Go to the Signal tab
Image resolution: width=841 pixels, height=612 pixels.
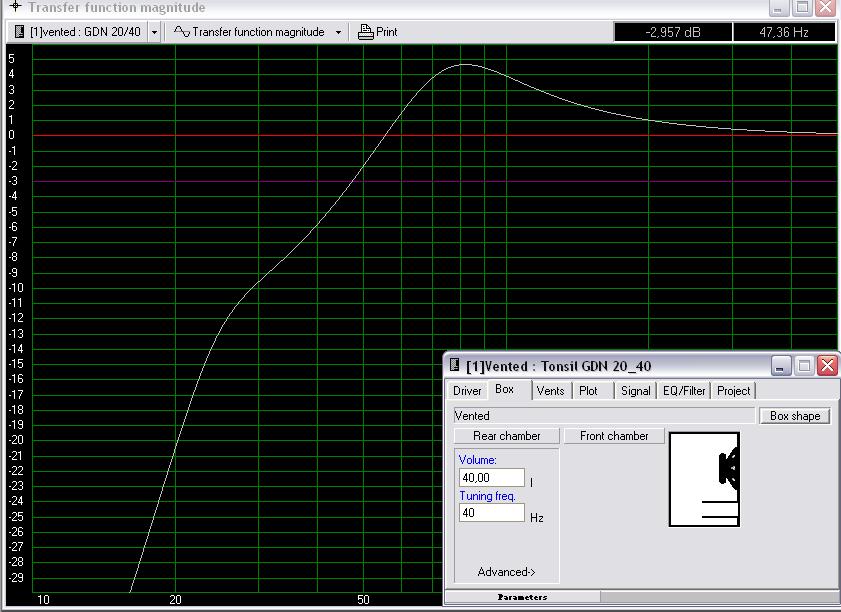point(635,391)
